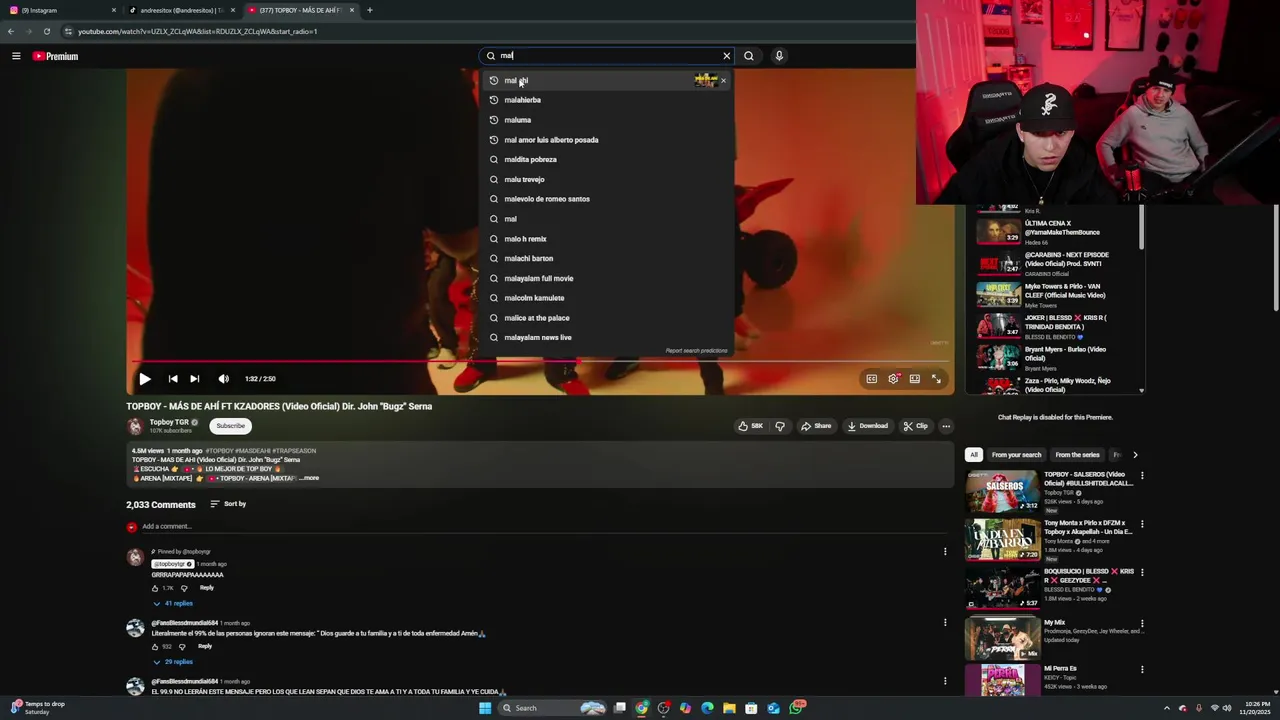
Task: Show more filter chips with arrow
Action: 1135,455
